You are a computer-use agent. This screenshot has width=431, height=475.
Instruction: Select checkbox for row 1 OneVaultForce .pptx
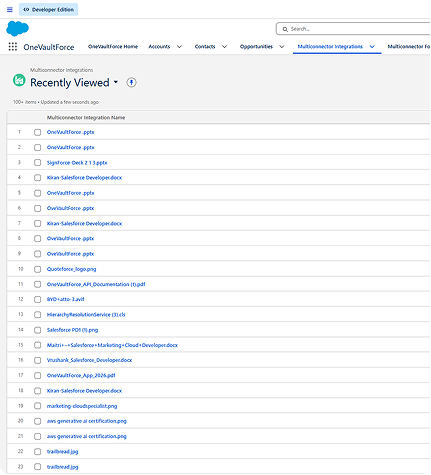(x=37, y=132)
